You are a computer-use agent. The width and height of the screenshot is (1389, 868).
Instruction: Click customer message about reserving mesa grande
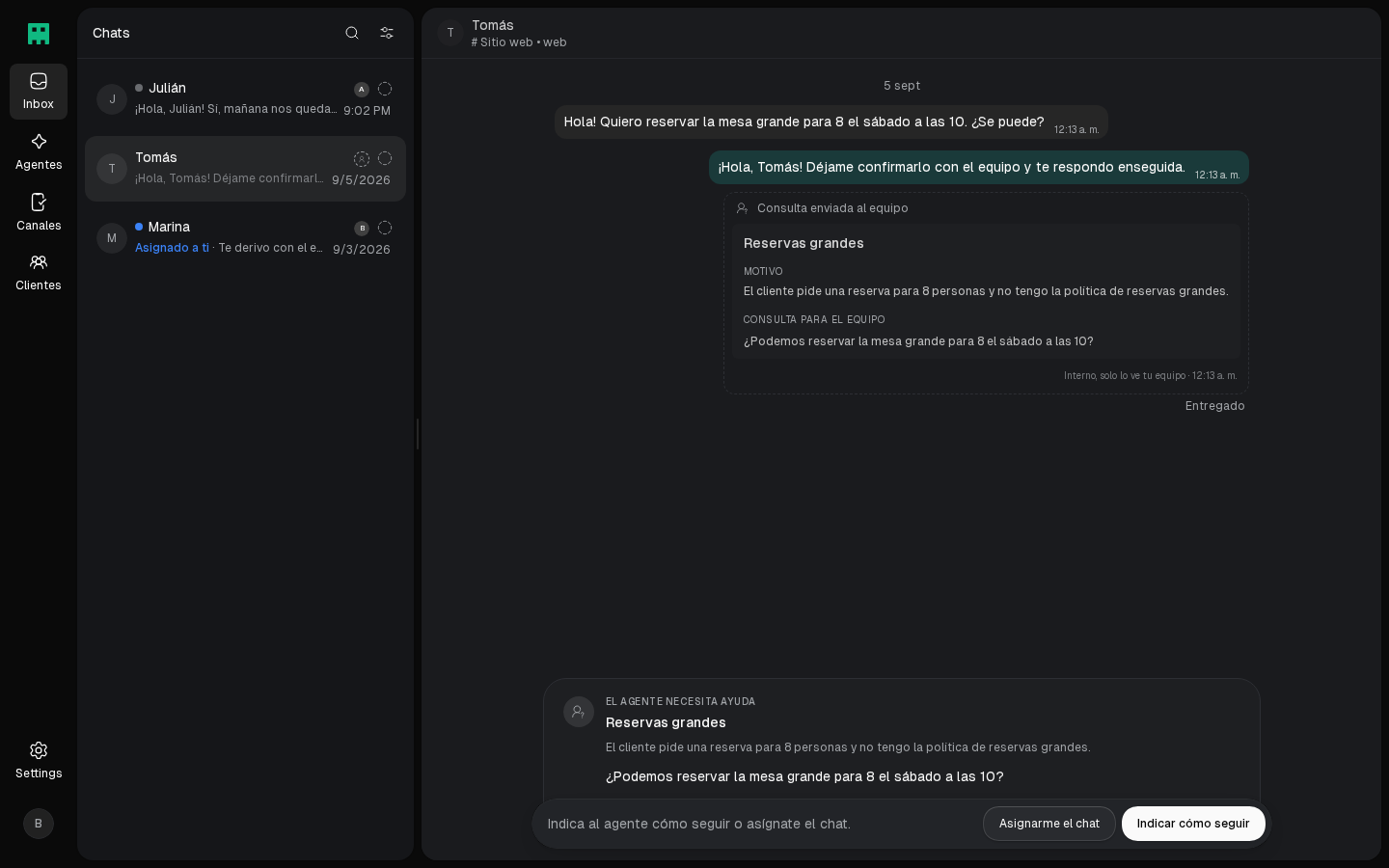(x=831, y=122)
